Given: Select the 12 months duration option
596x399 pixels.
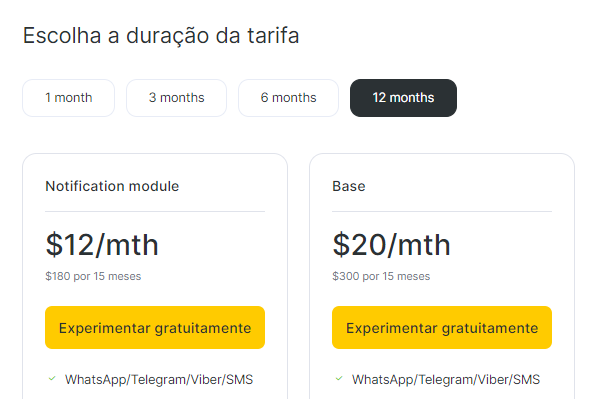Looking at the screenshot, I should pyautogui.click(x=403, y=98).
